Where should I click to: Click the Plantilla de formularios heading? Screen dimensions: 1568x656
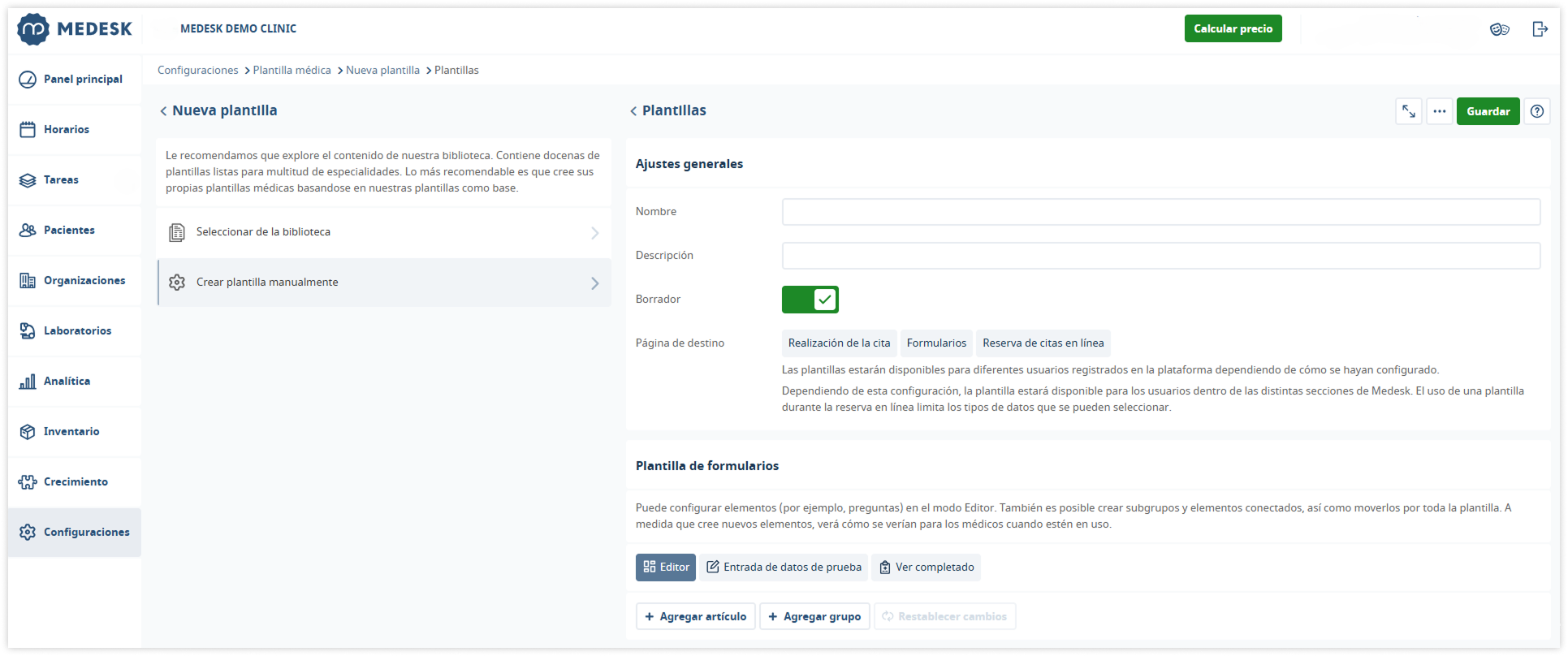pyautogui.click(x=707, y=466)
